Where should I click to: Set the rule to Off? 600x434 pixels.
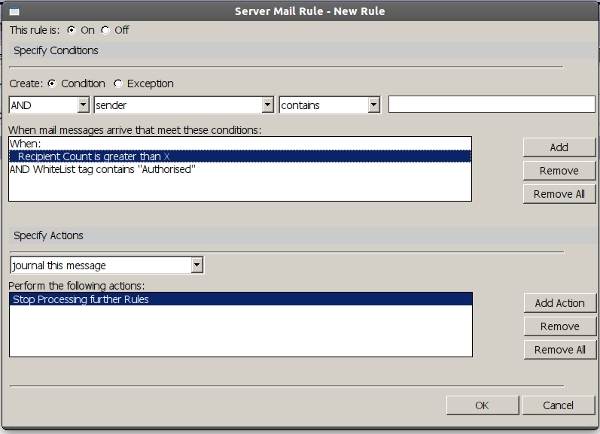(x=106, y=30)
